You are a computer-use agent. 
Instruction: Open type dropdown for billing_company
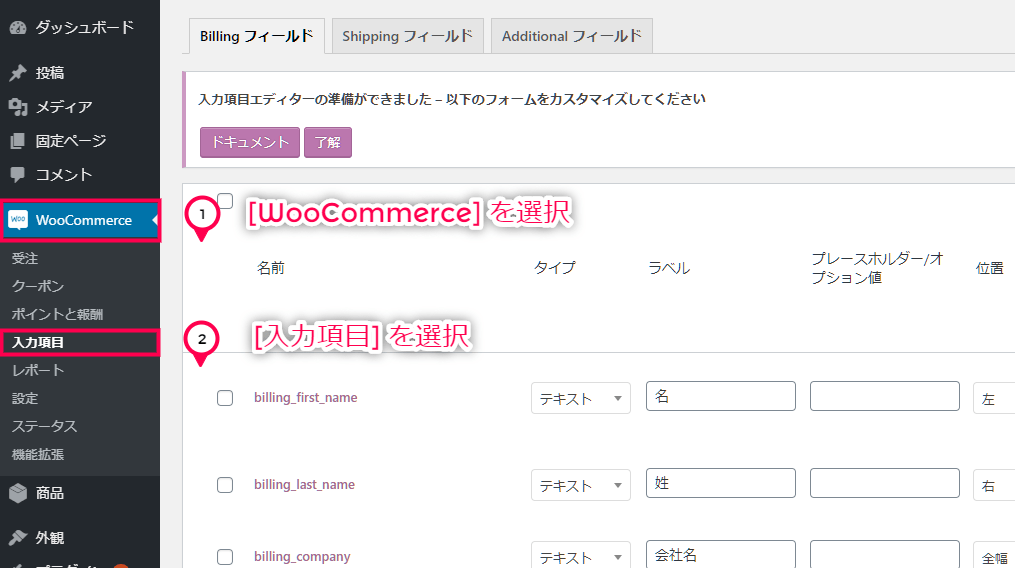pos(581,555)
